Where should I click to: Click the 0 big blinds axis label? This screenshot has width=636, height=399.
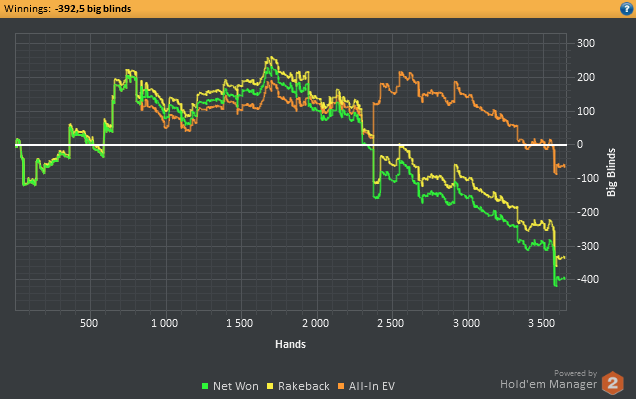(580, 144)
